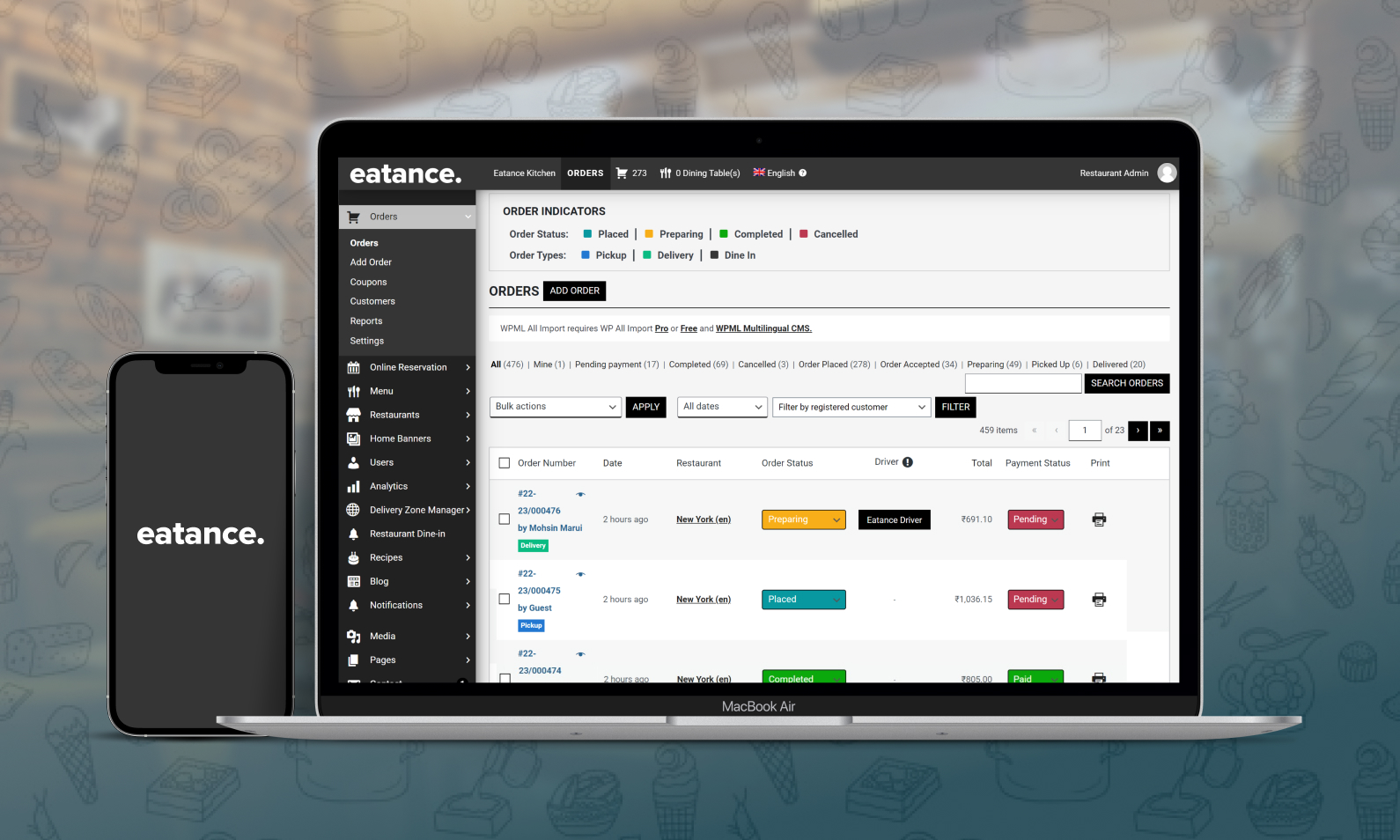The image size is (1400, 840).
Task: Check the box for order 23/000475
Action: click(505, 600)
